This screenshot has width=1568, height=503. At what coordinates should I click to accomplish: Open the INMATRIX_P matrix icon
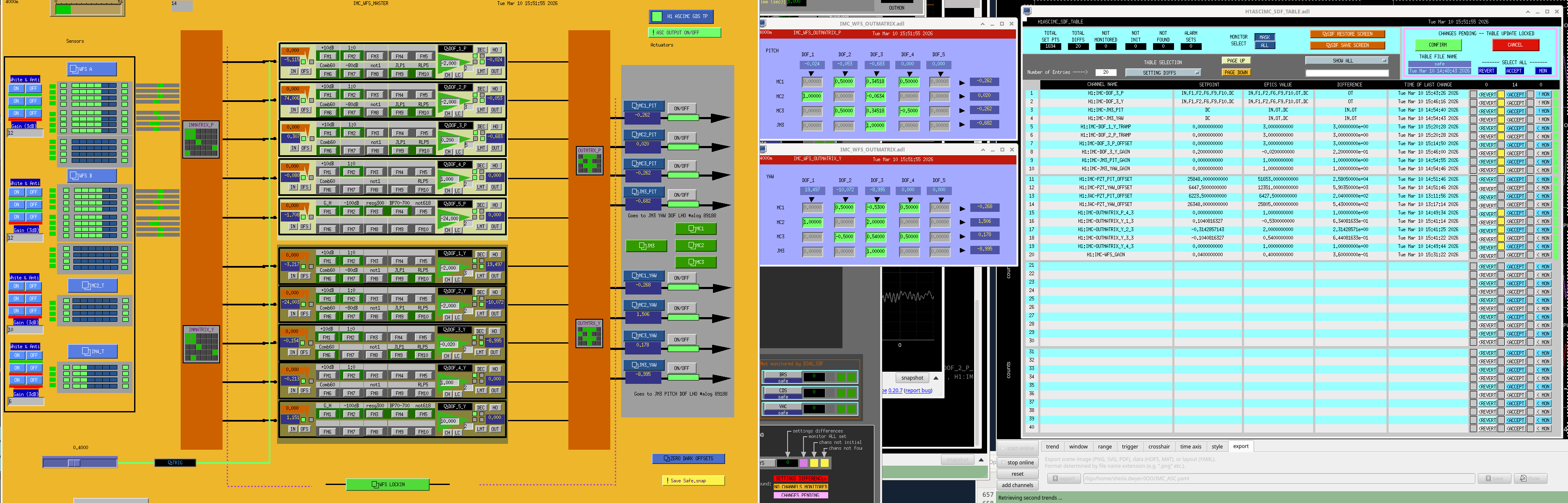201,139
